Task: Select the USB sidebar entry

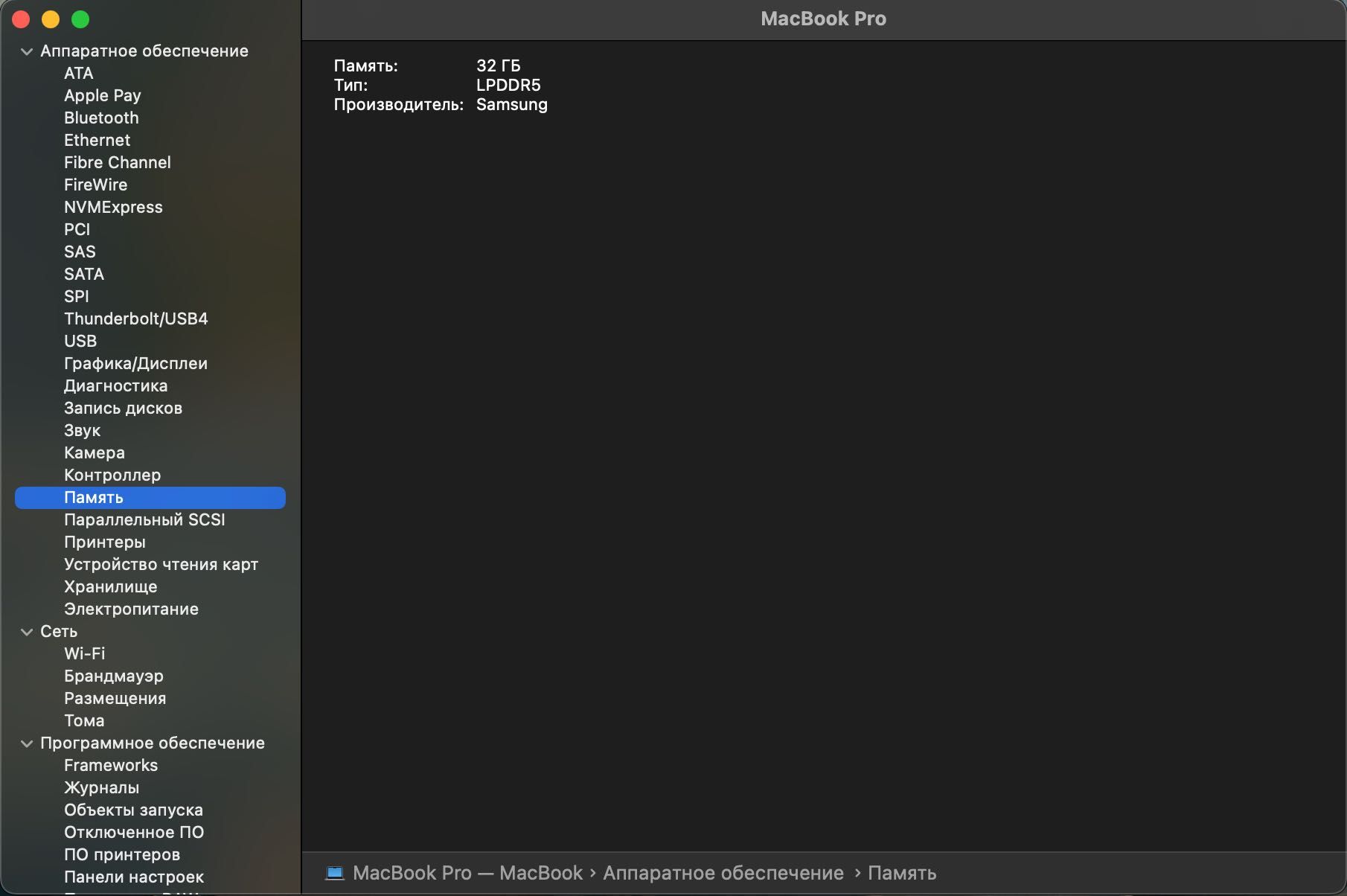Action: pyautogui.click(x=80, y=341)
